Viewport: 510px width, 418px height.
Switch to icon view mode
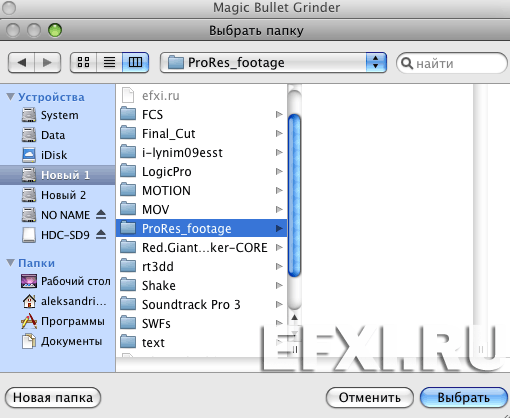click(x=83, y=62)
